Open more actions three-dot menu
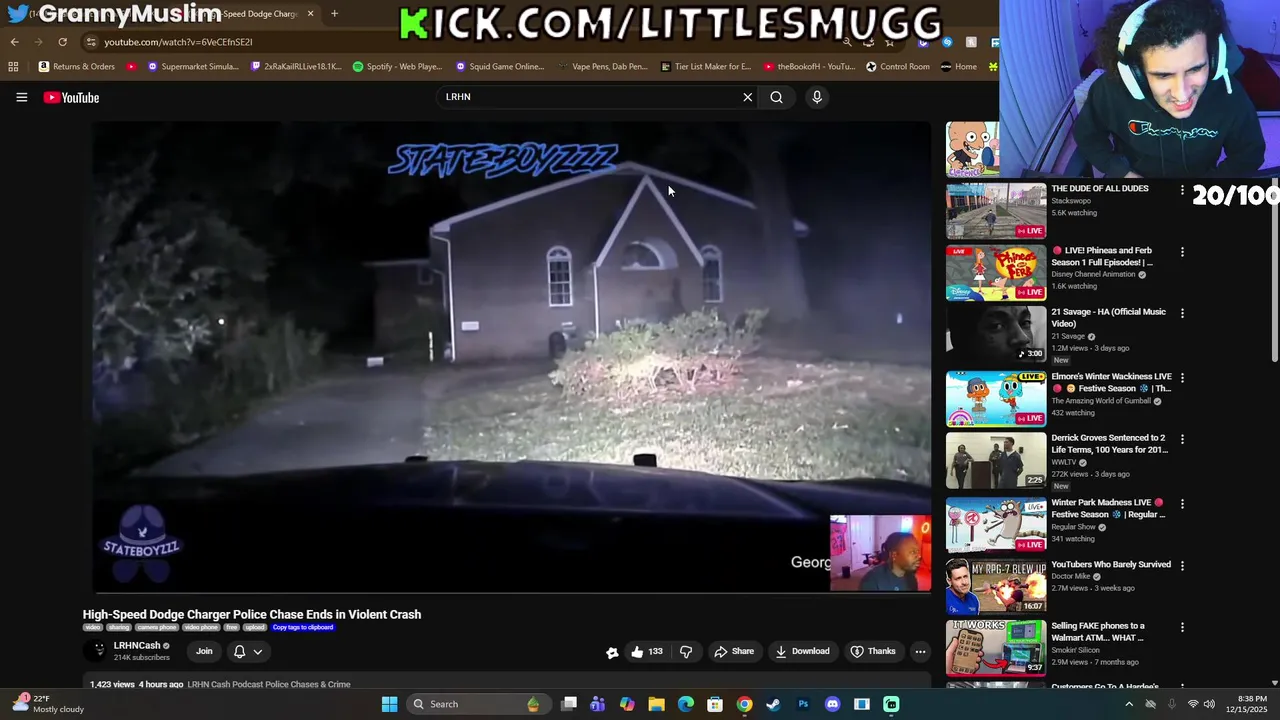Viewport: 1280px width, 720px height. tap(920, 651)
